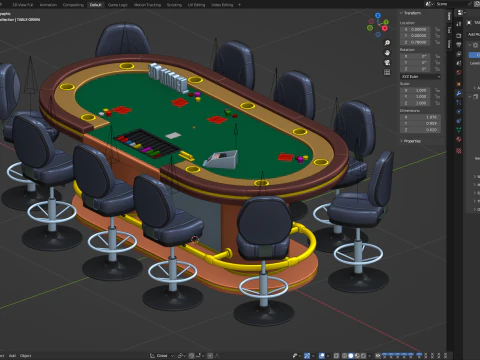The height and width of the screenshot is (360, 480).
Task: Open the Material properties tab icon
Action: coord(459,139)
